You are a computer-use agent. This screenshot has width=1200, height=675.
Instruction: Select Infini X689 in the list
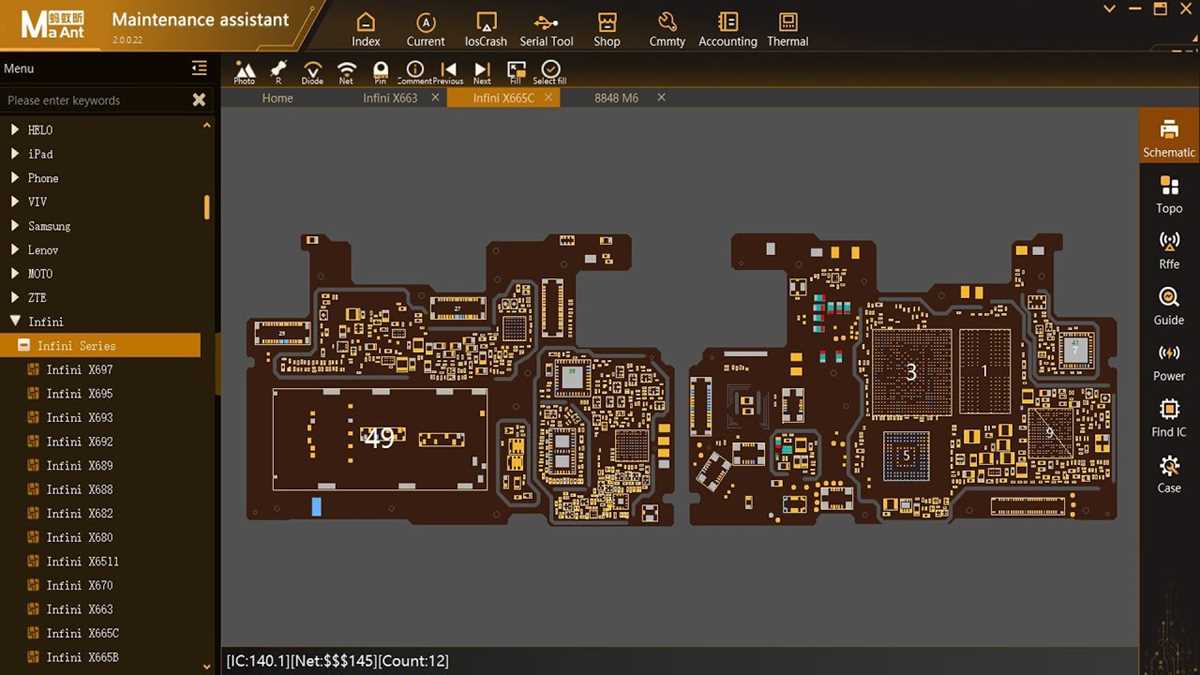(80, 466)
